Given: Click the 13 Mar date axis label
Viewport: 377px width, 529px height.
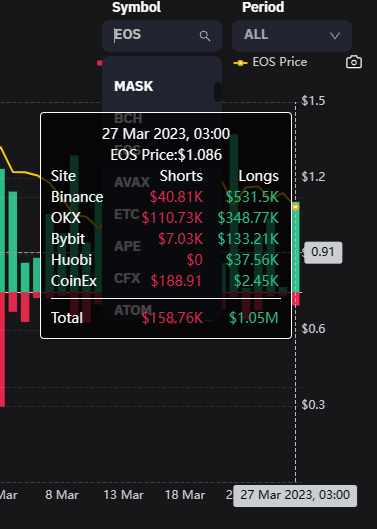Looking at the screenshot, I should point(123,495).
